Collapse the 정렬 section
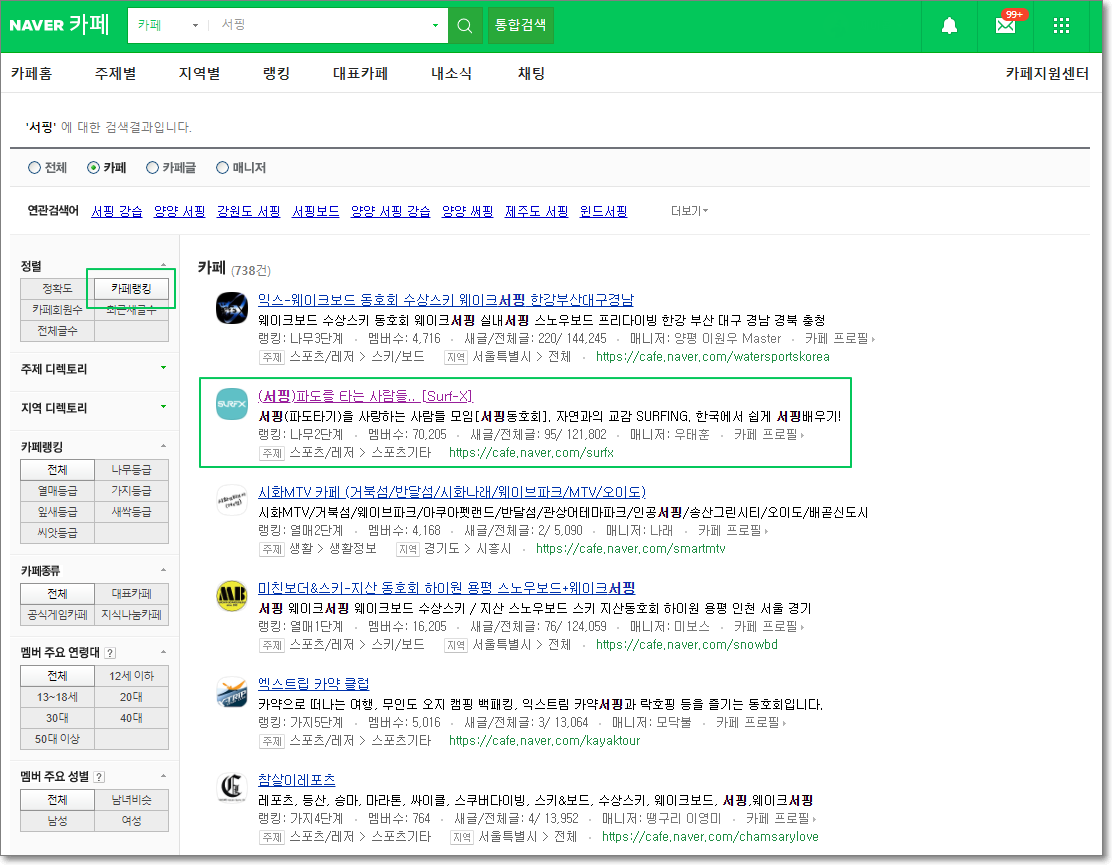The image size is (1112, 865). 164,266
